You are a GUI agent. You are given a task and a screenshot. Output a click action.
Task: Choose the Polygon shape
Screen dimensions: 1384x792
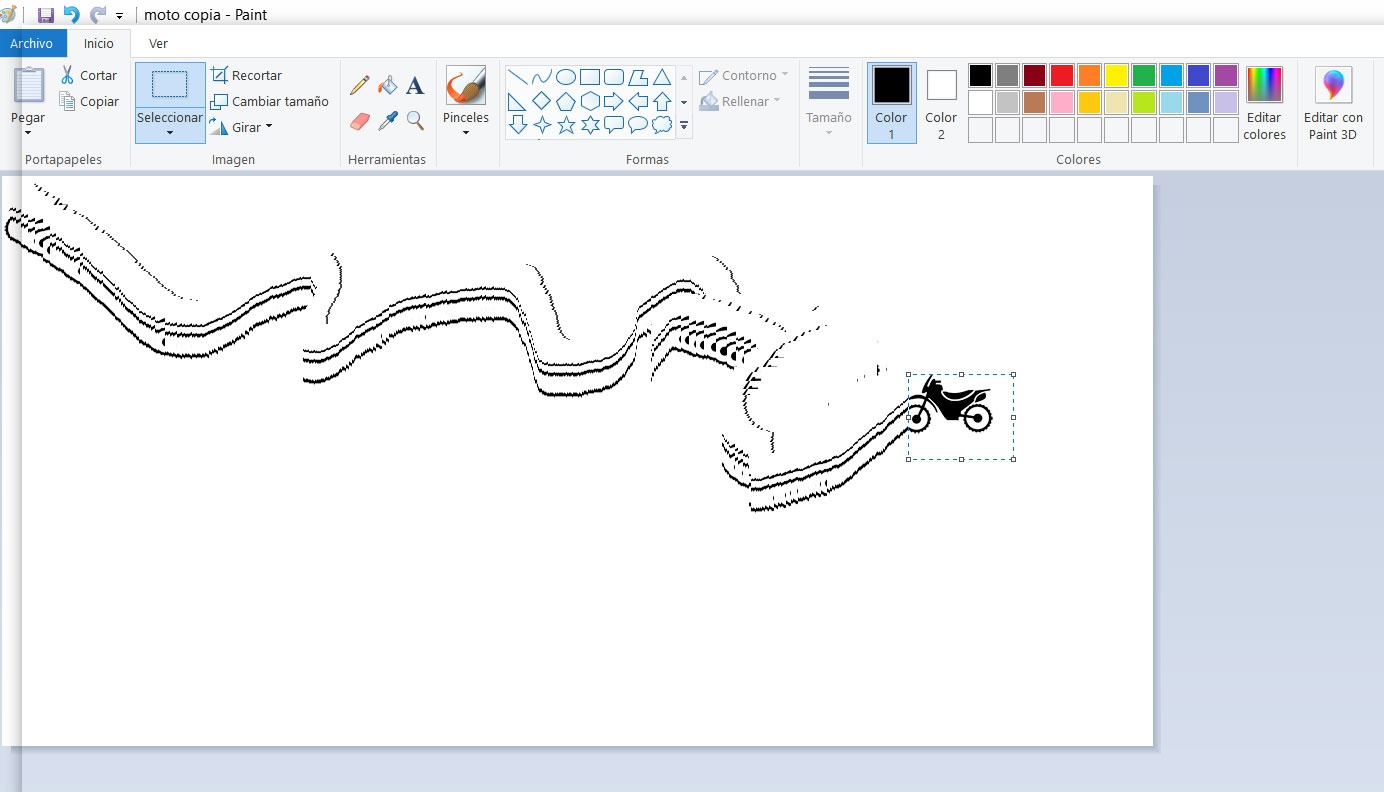pyautogui.click(x=638, y=77)
